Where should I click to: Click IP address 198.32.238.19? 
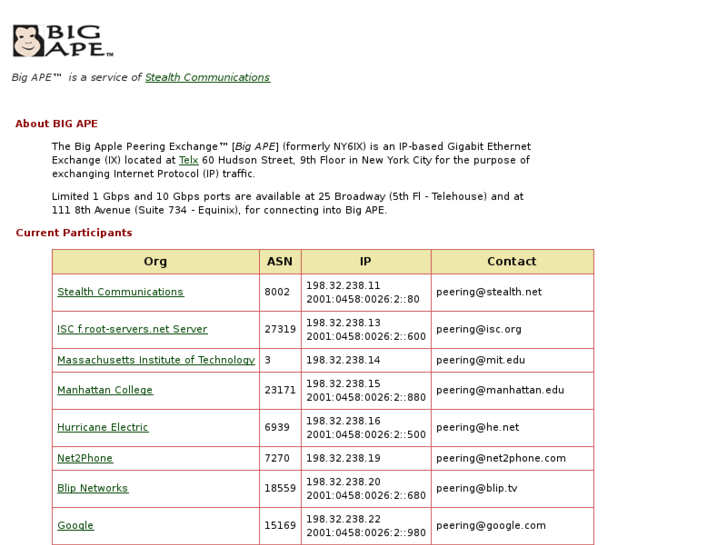click(x=343, y=458)
